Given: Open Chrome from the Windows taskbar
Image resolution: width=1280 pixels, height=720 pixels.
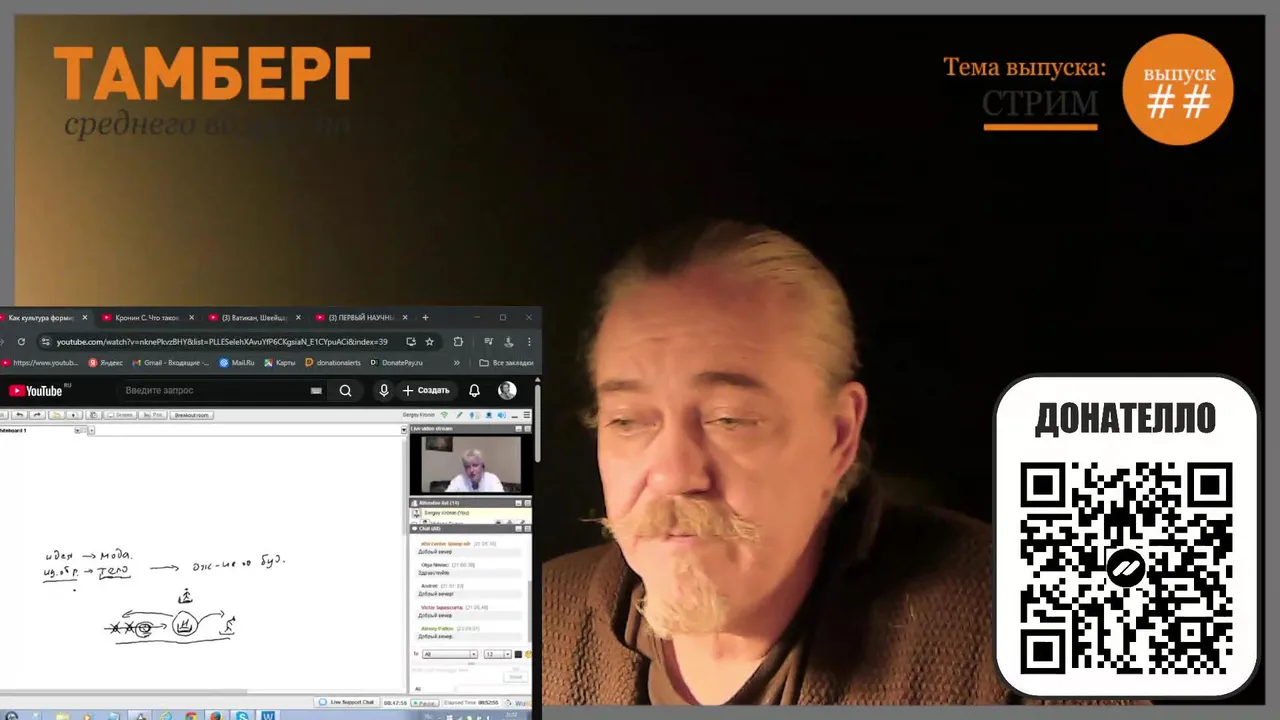Looking at the screenshot, I should [x=191, y=716].
